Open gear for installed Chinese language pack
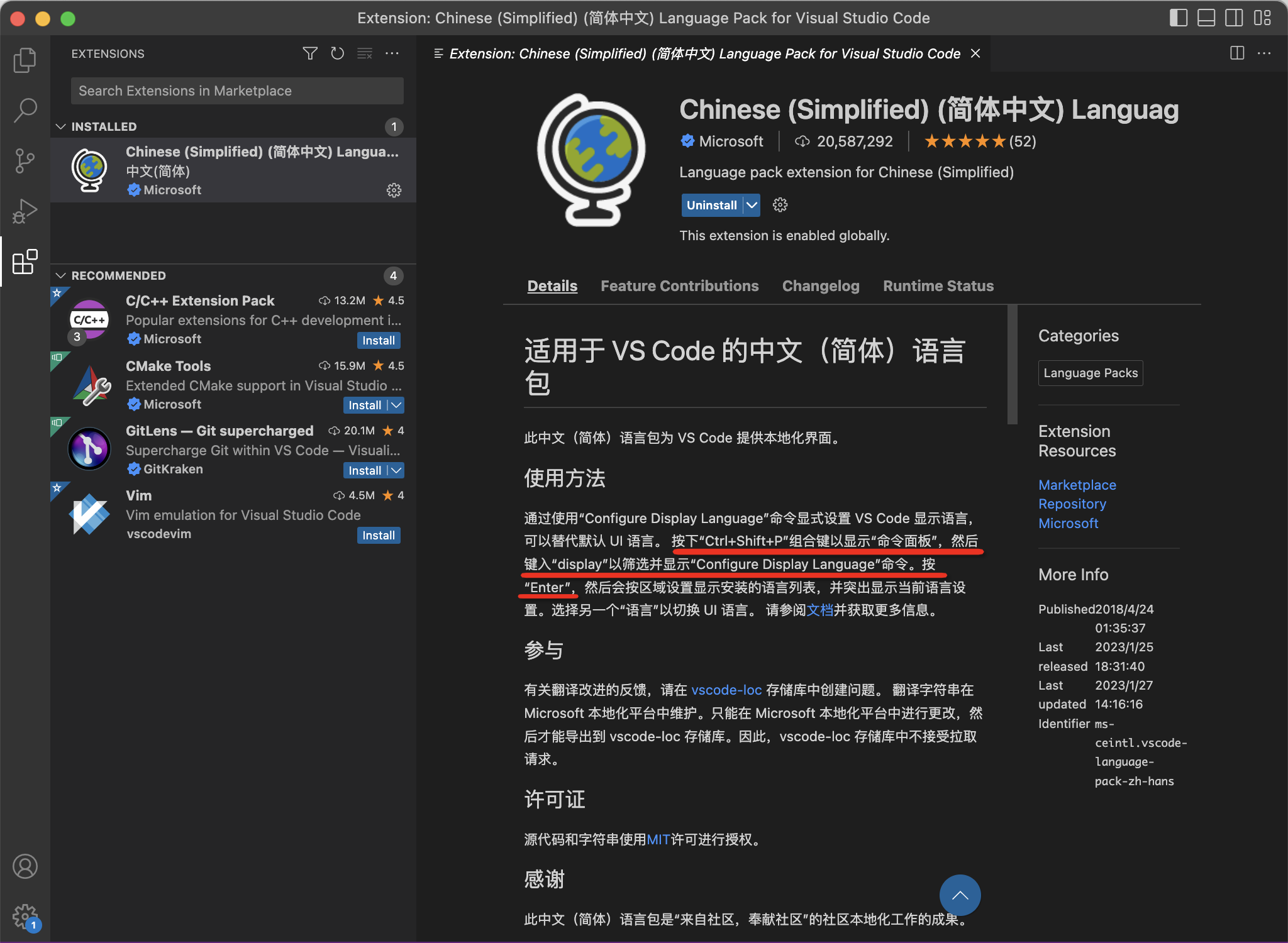Screen dimensions: 1288x943 click(x=394, y=190)
